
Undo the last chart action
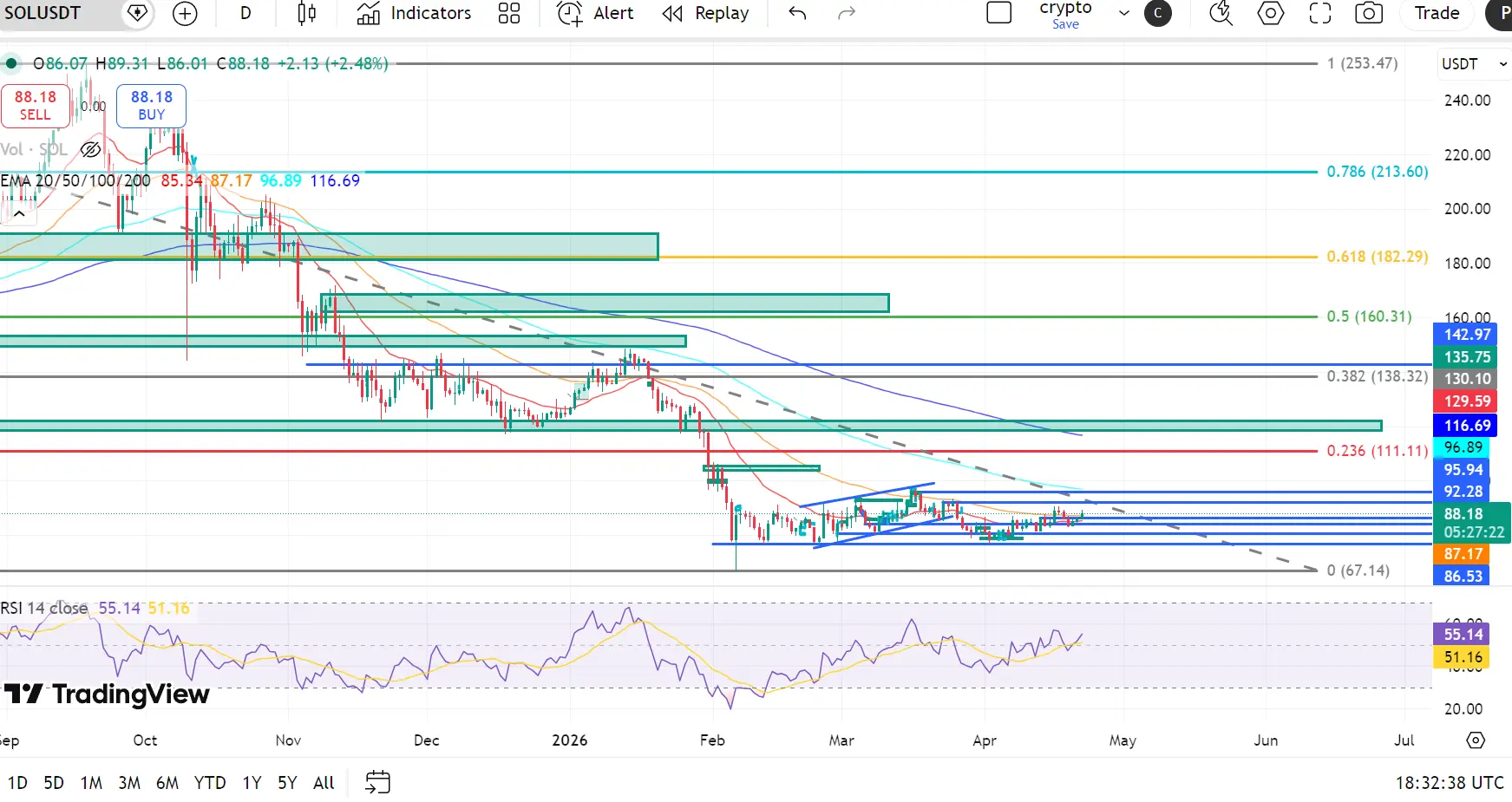pyautogui.click(x=797, y=13)
